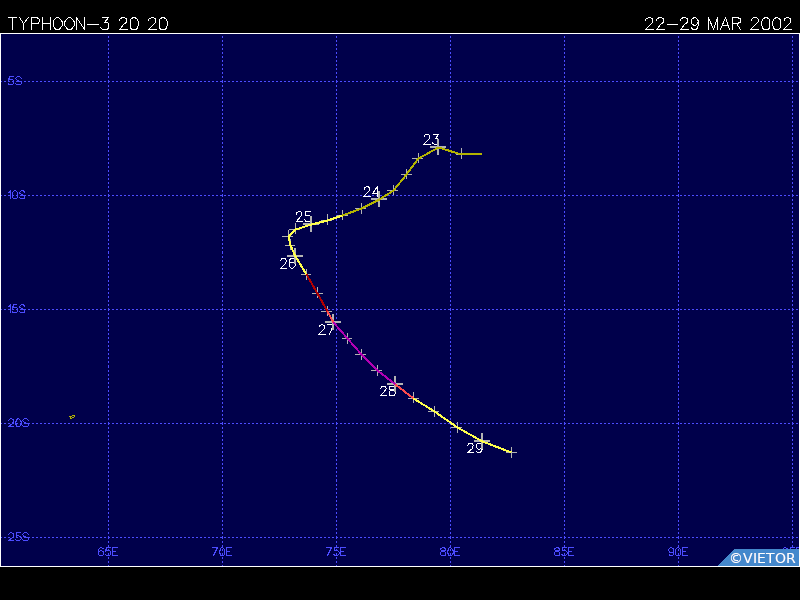Viewport: 800px width, 600px height.
Task: Click the 5S latitude label
Action: (15, 81)
